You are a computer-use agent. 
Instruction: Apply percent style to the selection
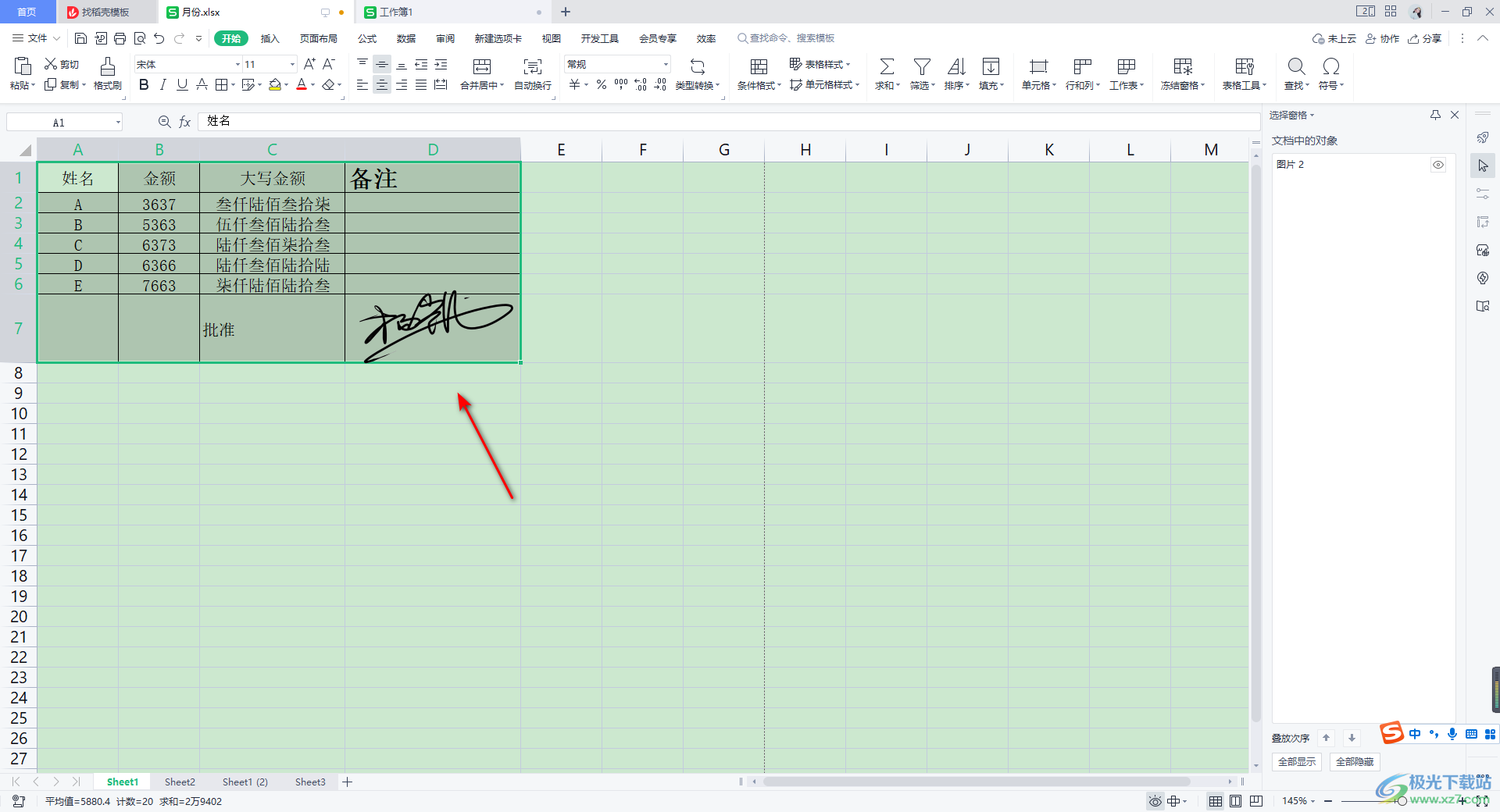(602, 84)
